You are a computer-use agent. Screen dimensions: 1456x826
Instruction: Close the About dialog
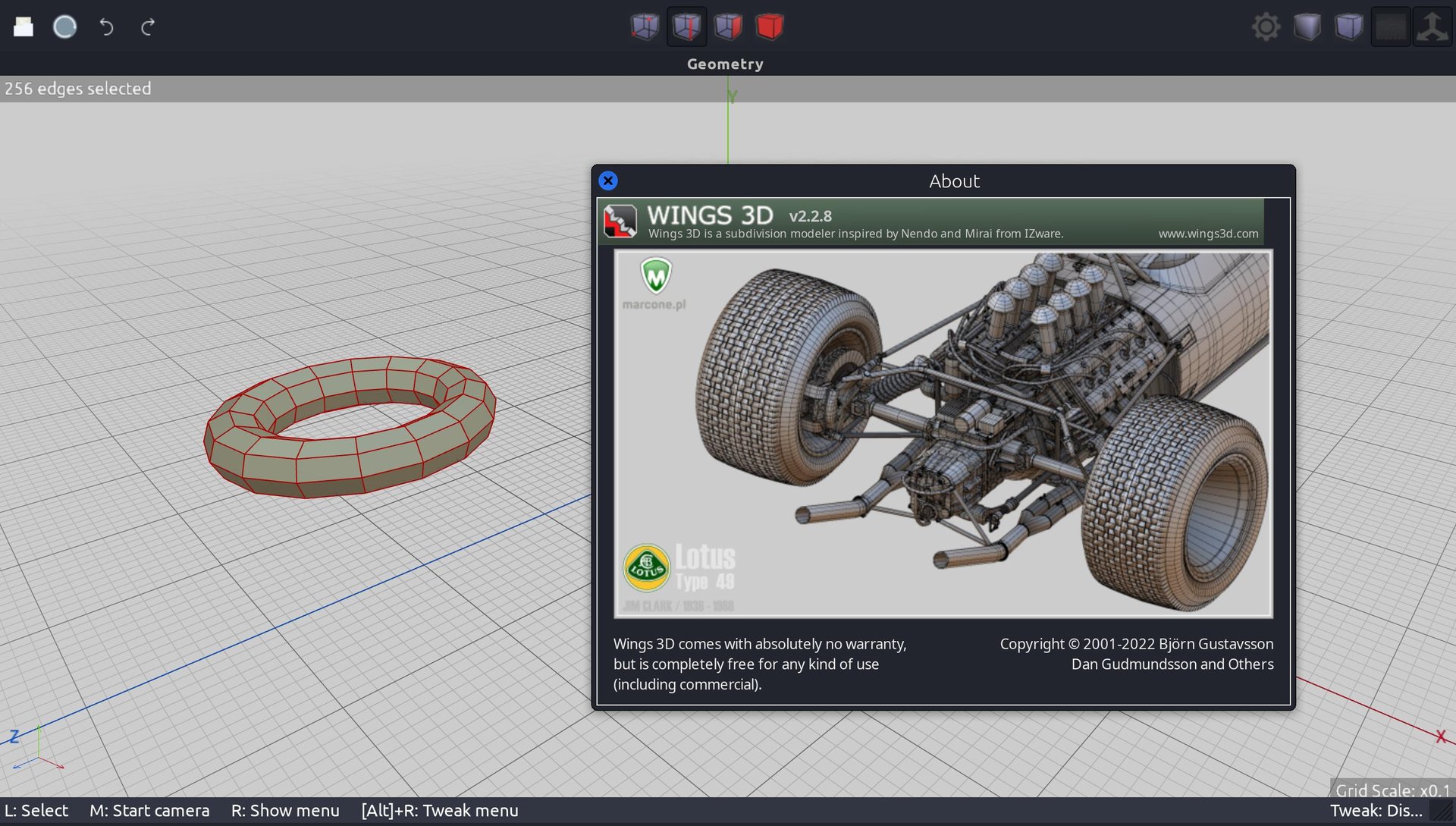(x=608, y=181)
